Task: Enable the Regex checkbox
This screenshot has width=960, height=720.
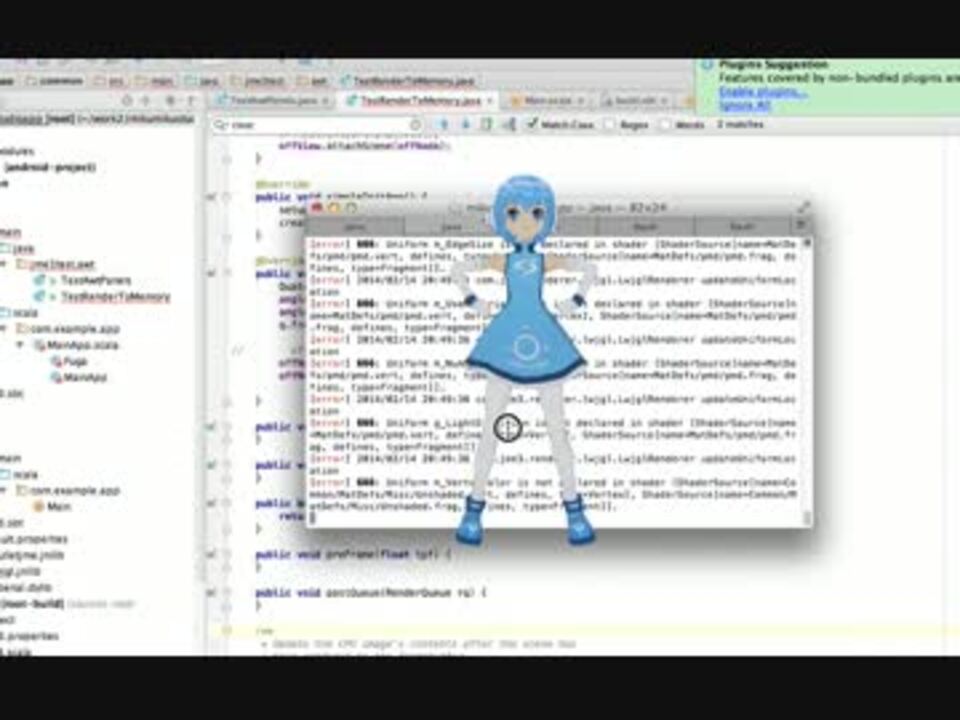Action: (609, 124)
